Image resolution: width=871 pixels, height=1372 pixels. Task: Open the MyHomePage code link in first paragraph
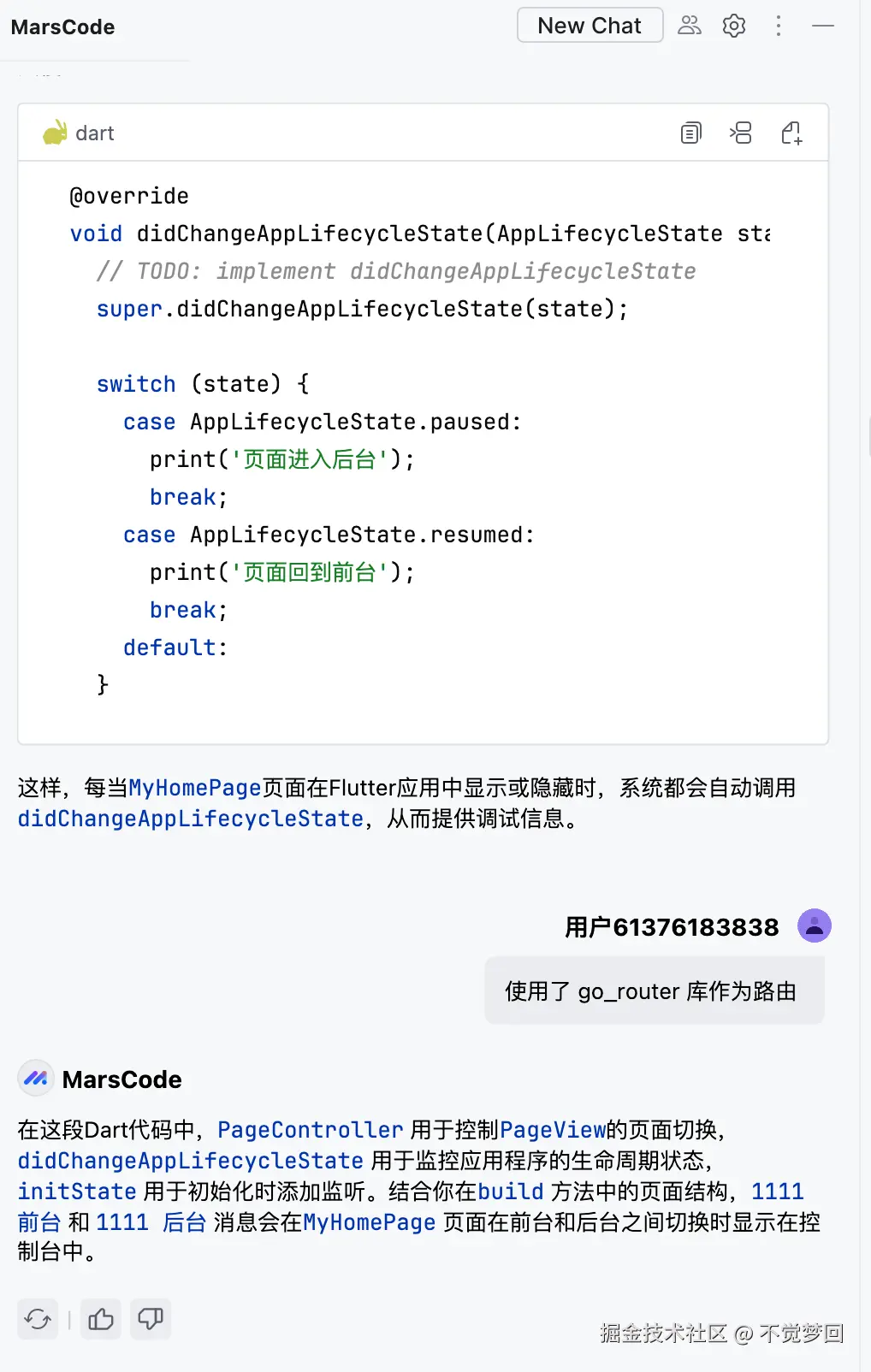point(194,788)
